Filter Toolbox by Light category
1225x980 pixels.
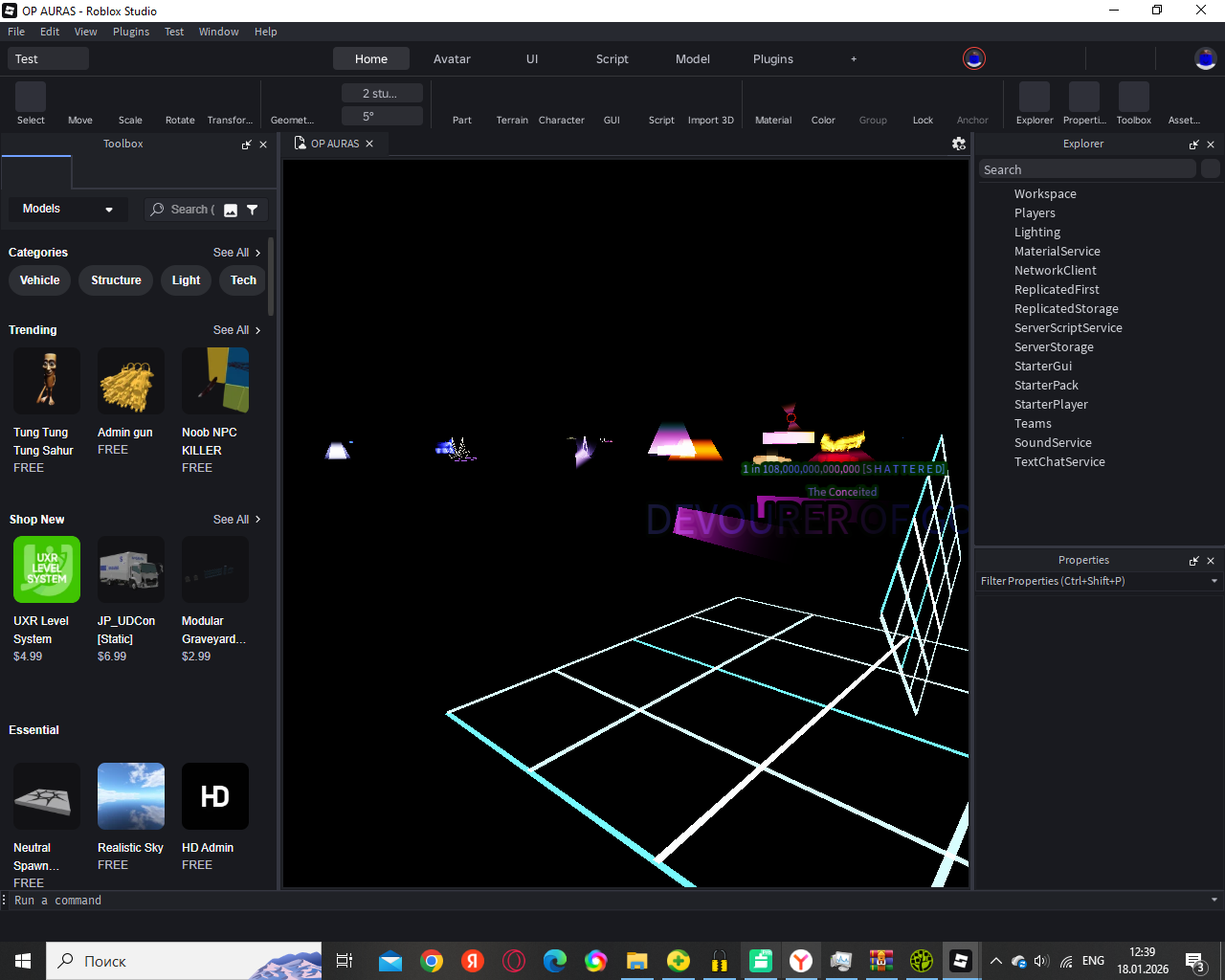coord(187,280)
